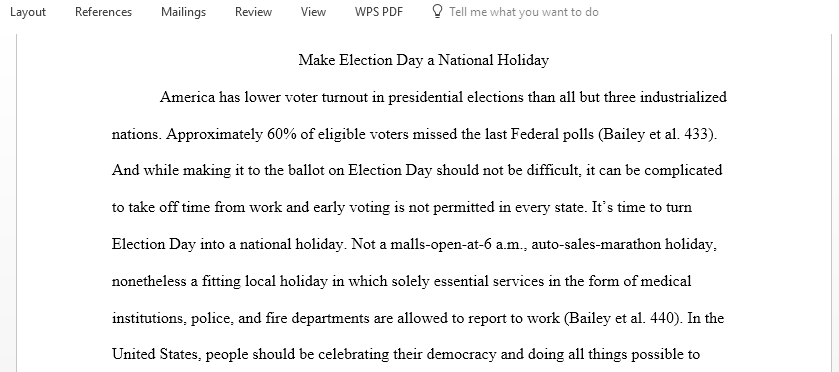Image resolution: width=839 pixels, height=372 pixels.
Task: Place cursor in the title 'Make Election Day a National Holiday'
Action: (x=423, y=60)
